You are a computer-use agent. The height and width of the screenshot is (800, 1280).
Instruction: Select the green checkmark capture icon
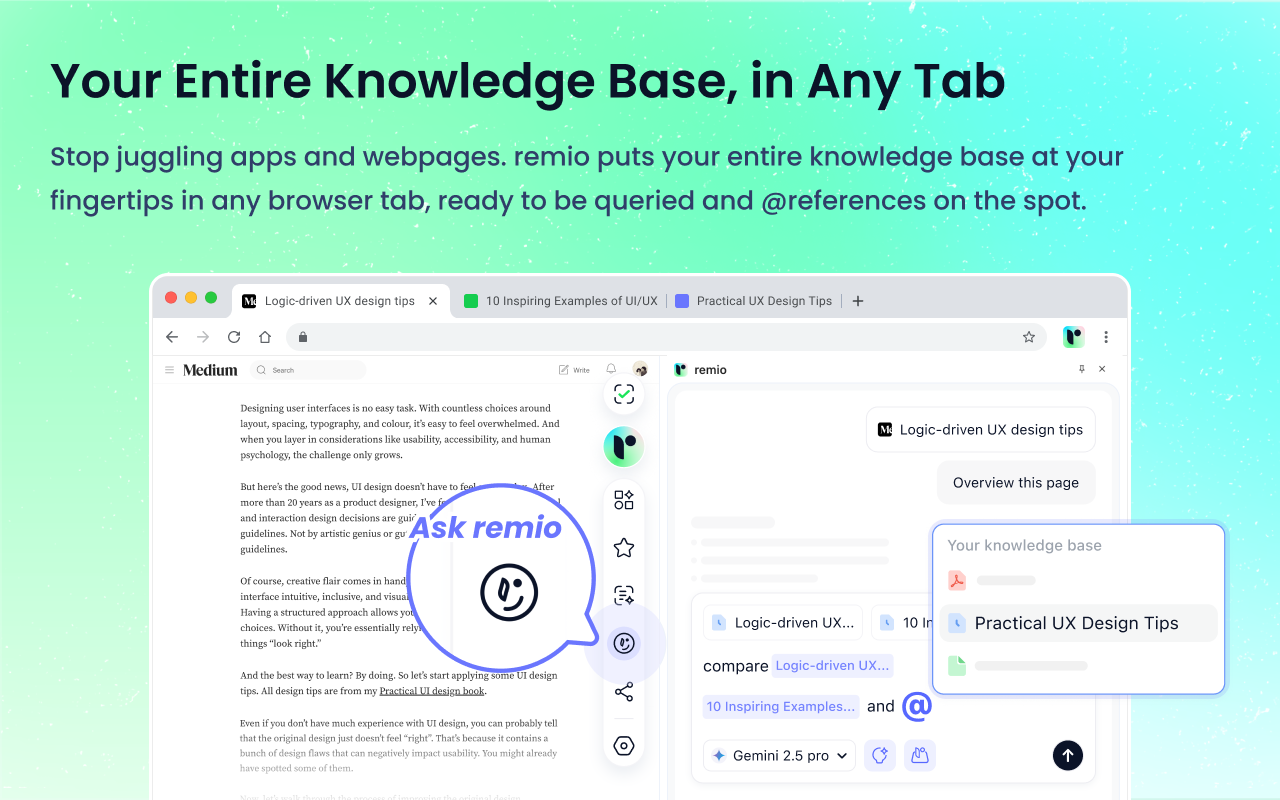(x=623, y=394)
